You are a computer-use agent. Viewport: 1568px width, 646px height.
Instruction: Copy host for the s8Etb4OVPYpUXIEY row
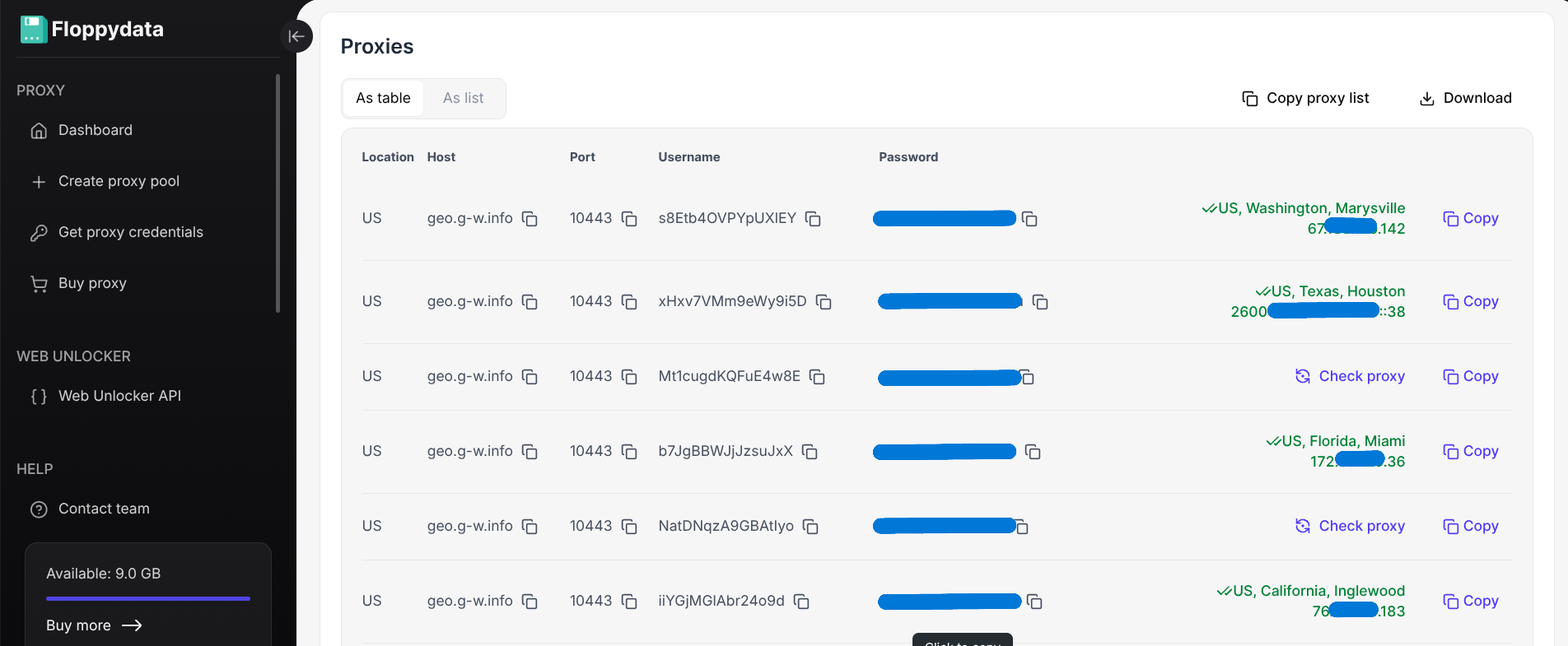coord(530,219)
